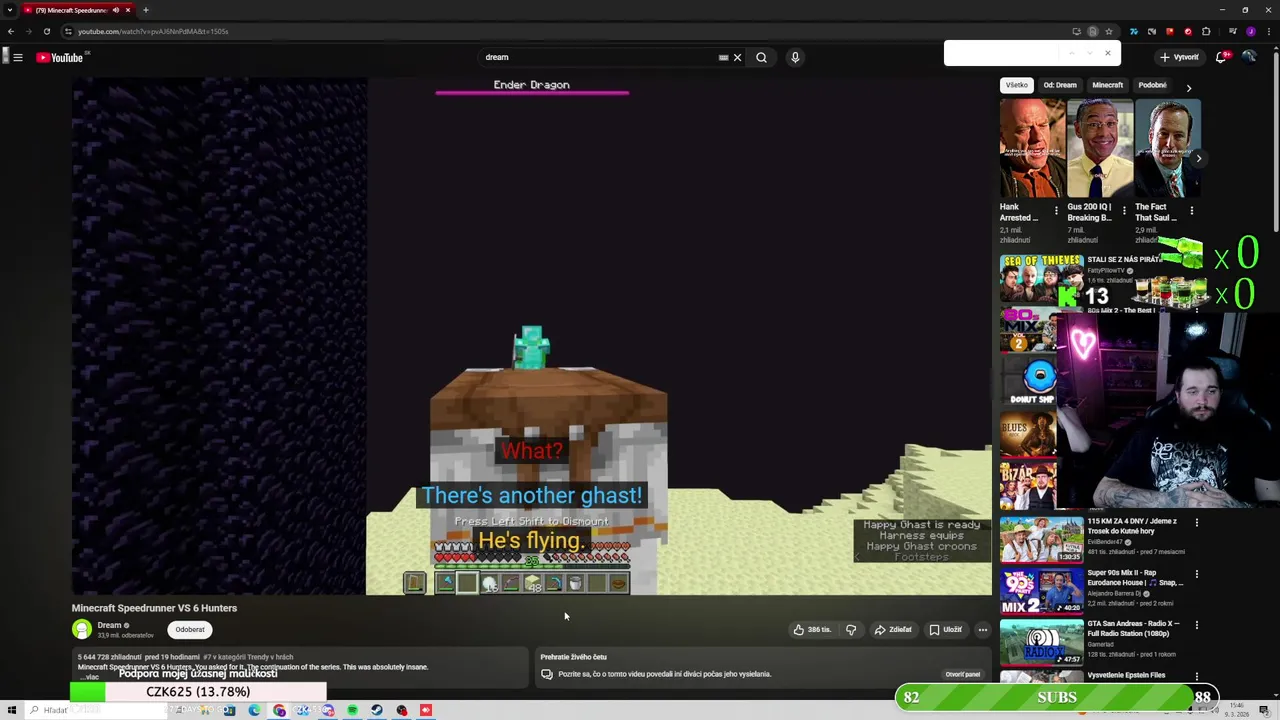The height and width of the screenshot is (720, 1280).
Task: Open options for GTA San Andreas video
Action: click(1197, 625)
